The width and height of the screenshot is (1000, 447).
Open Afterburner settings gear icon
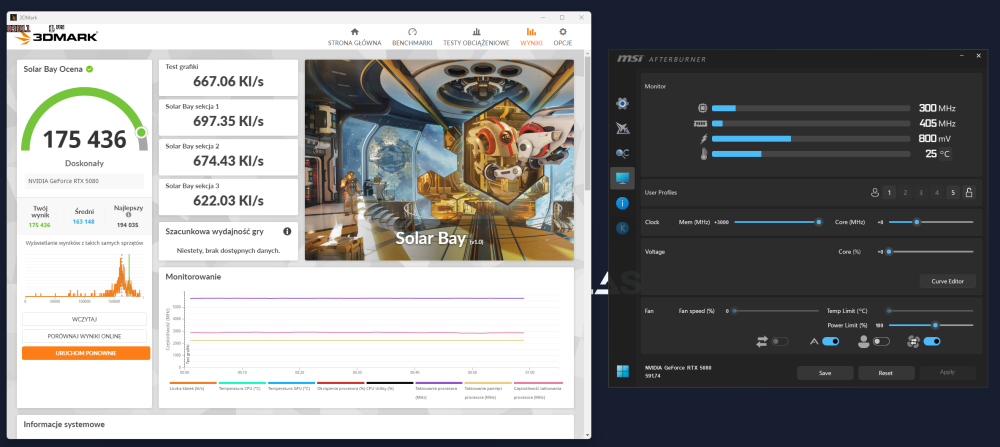[622, 103]
